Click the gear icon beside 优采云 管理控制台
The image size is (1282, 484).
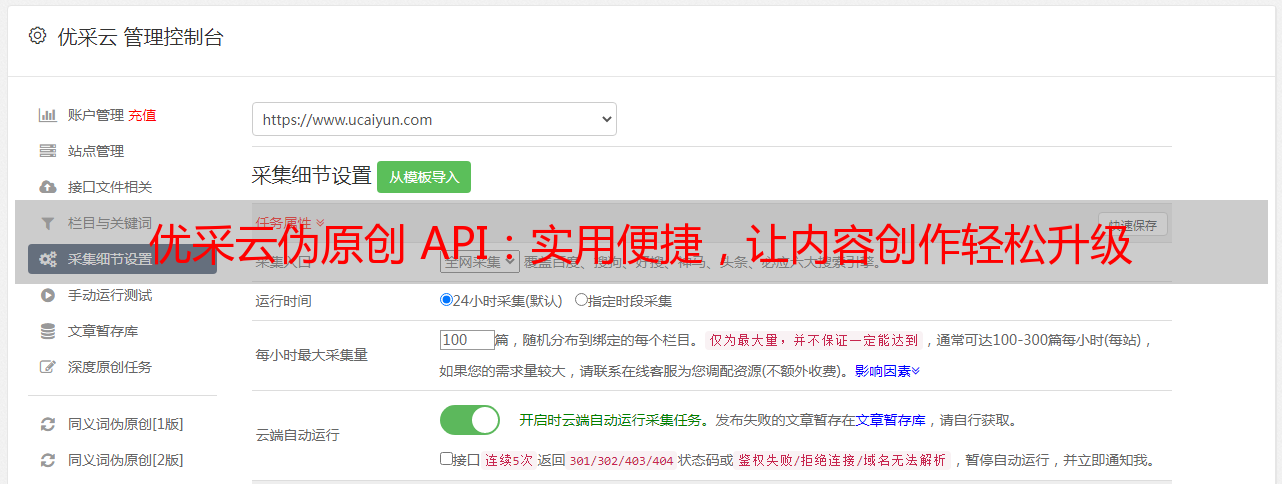point(37,36)
